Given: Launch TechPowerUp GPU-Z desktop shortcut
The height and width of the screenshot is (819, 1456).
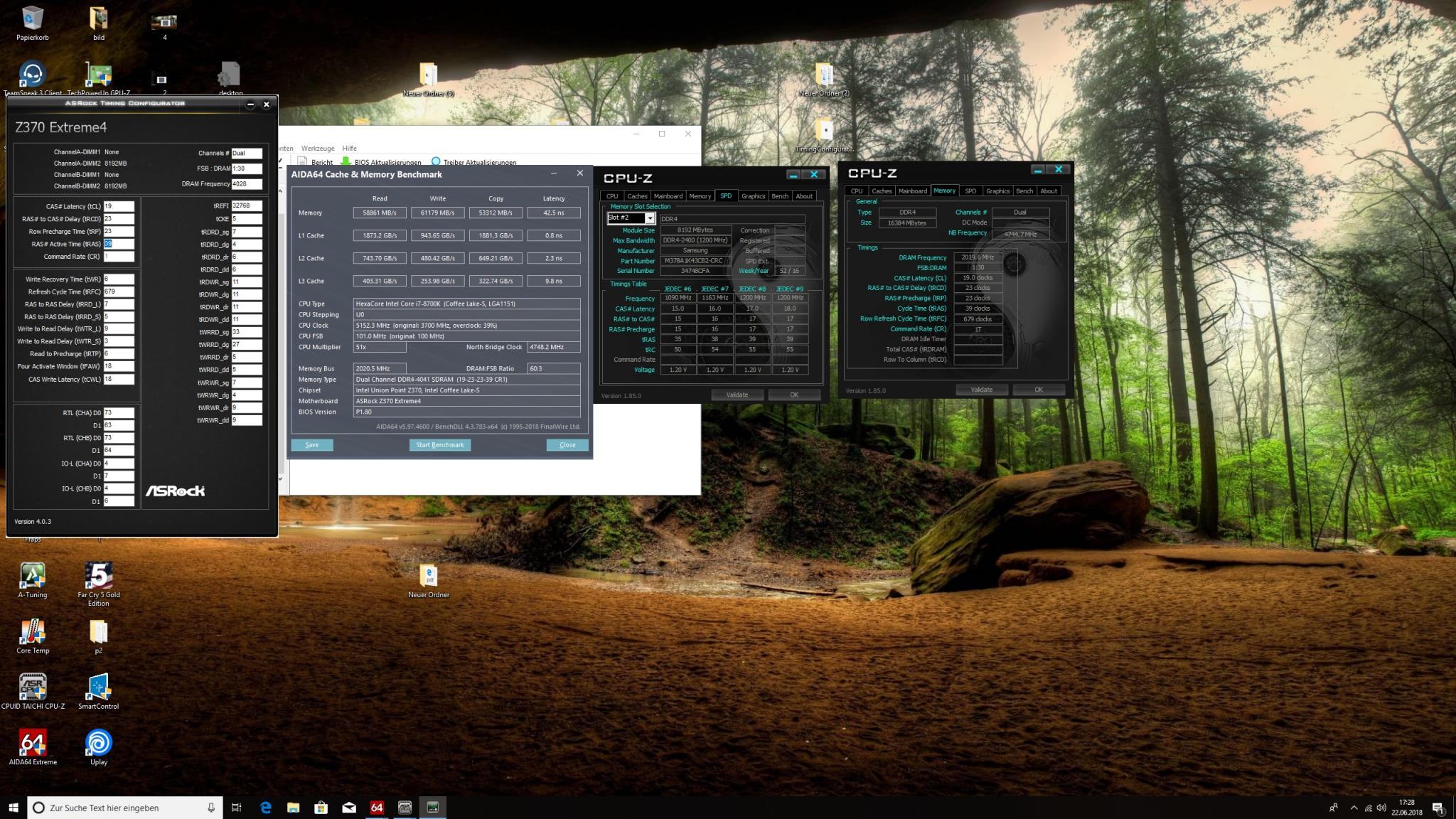Looking at the screenshot, I should point(99,77).
